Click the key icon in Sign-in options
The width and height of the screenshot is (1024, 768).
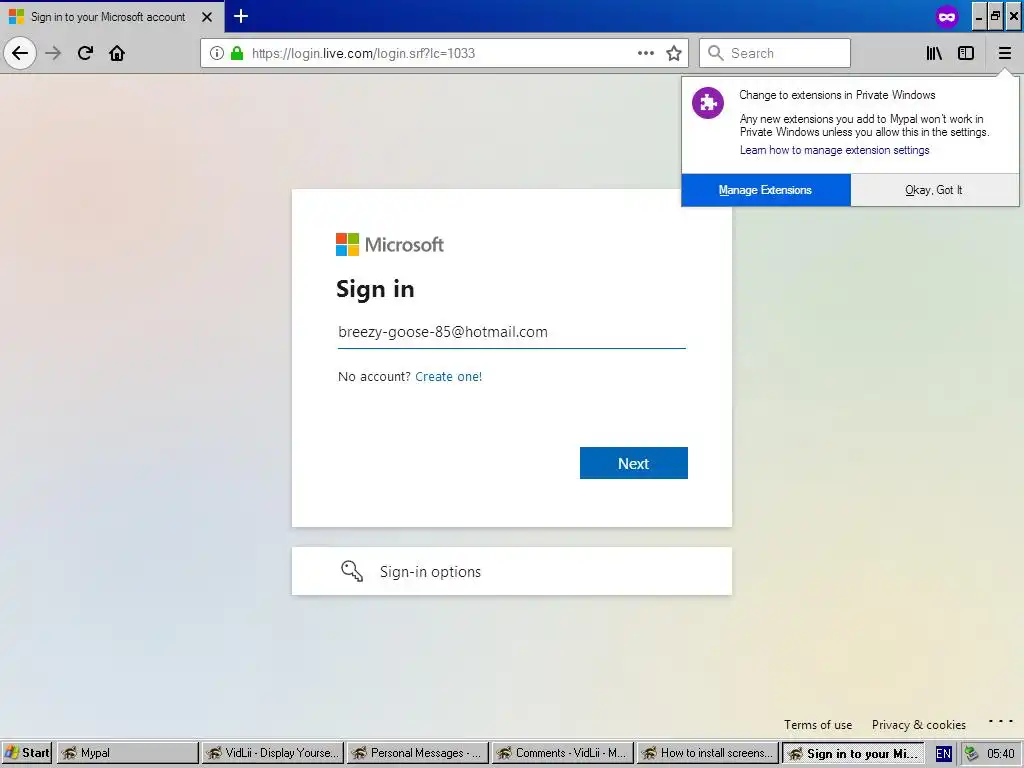coord(352,571)
